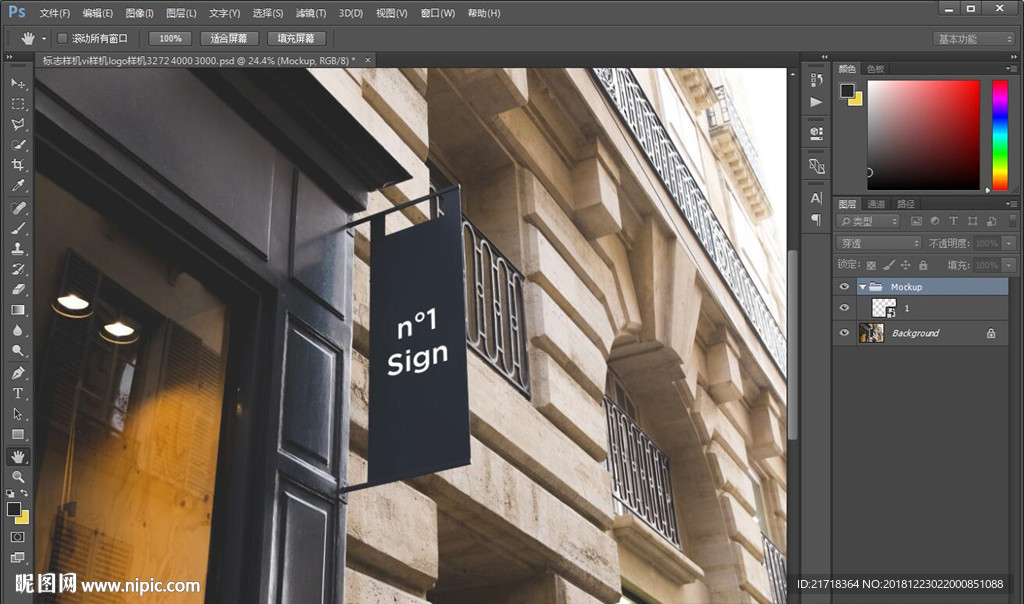The height and width of the screenshot is (604, 1024).
Task: Open the 图像(I) menu
Action: (139, 13)
